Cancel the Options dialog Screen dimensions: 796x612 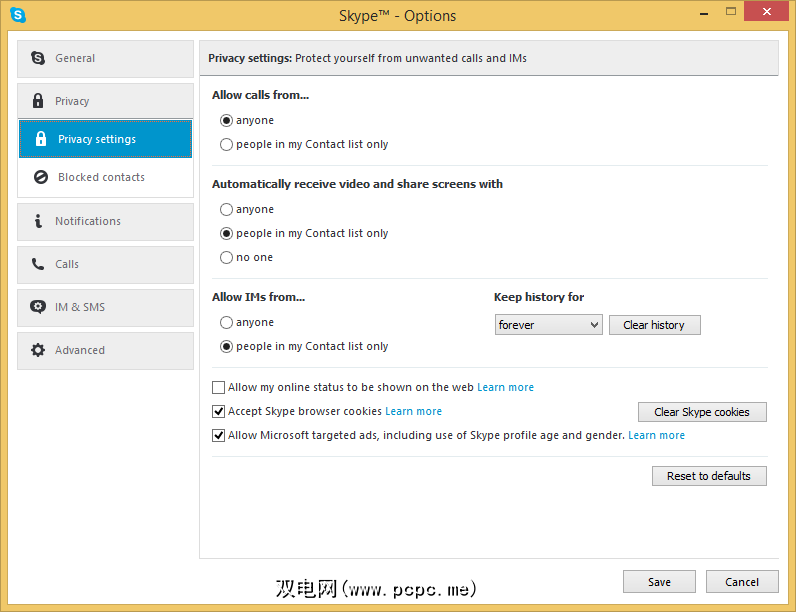742,582
